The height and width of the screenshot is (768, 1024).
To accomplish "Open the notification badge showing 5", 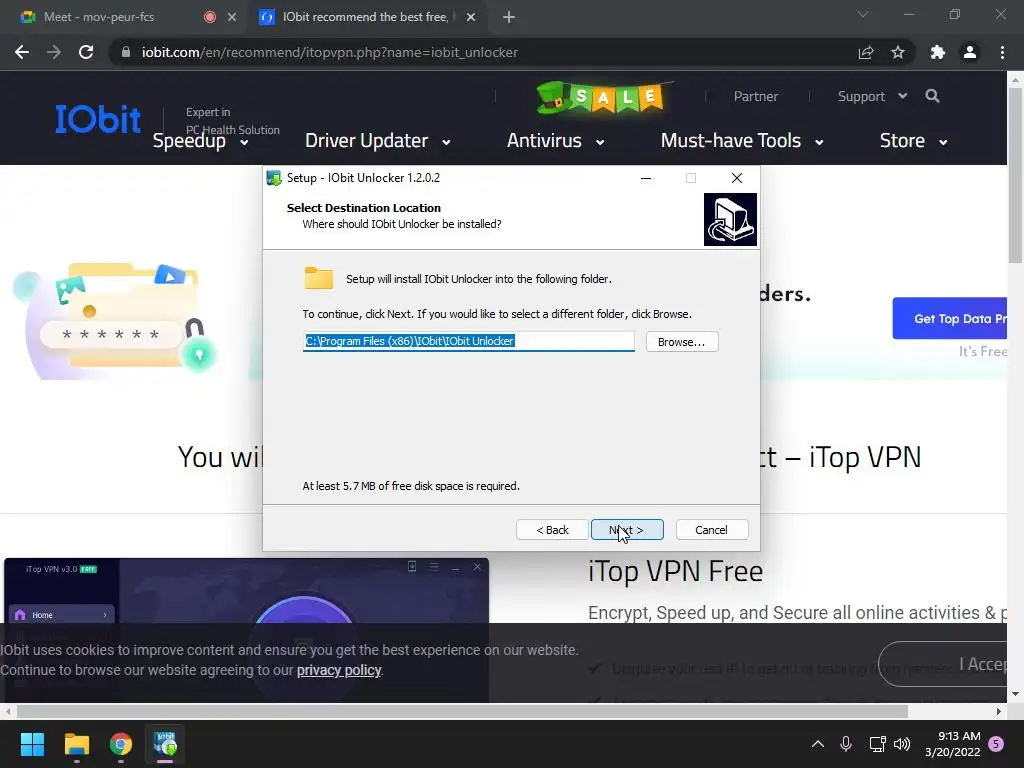I will point(996,744).
